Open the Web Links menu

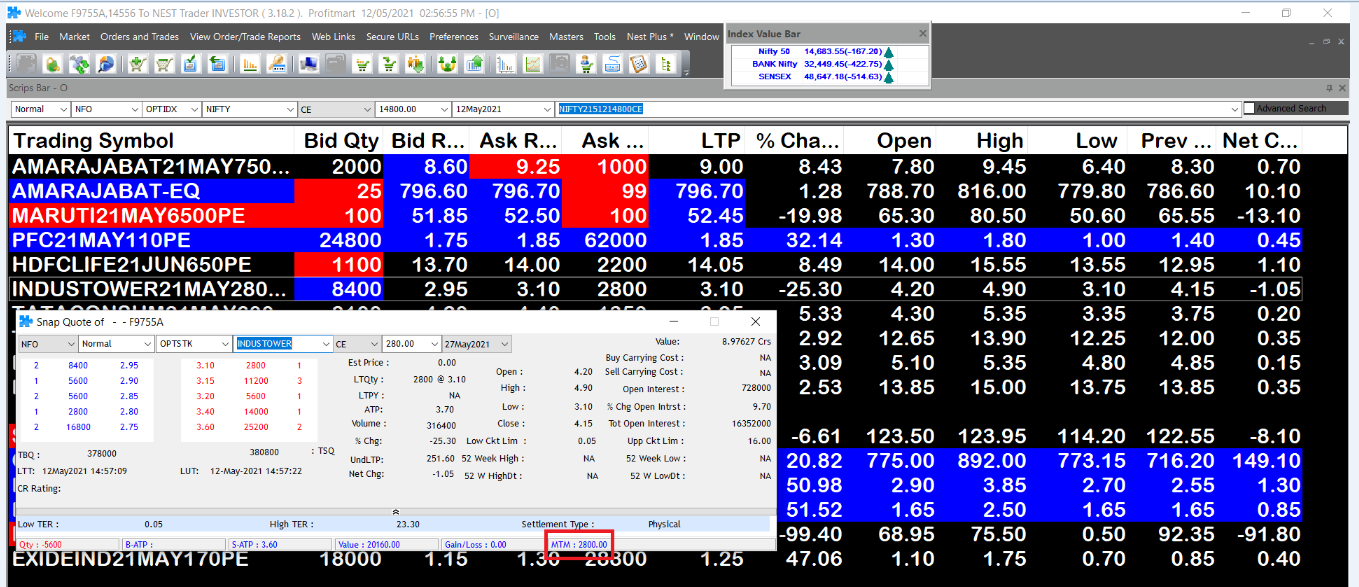[333, 37]
